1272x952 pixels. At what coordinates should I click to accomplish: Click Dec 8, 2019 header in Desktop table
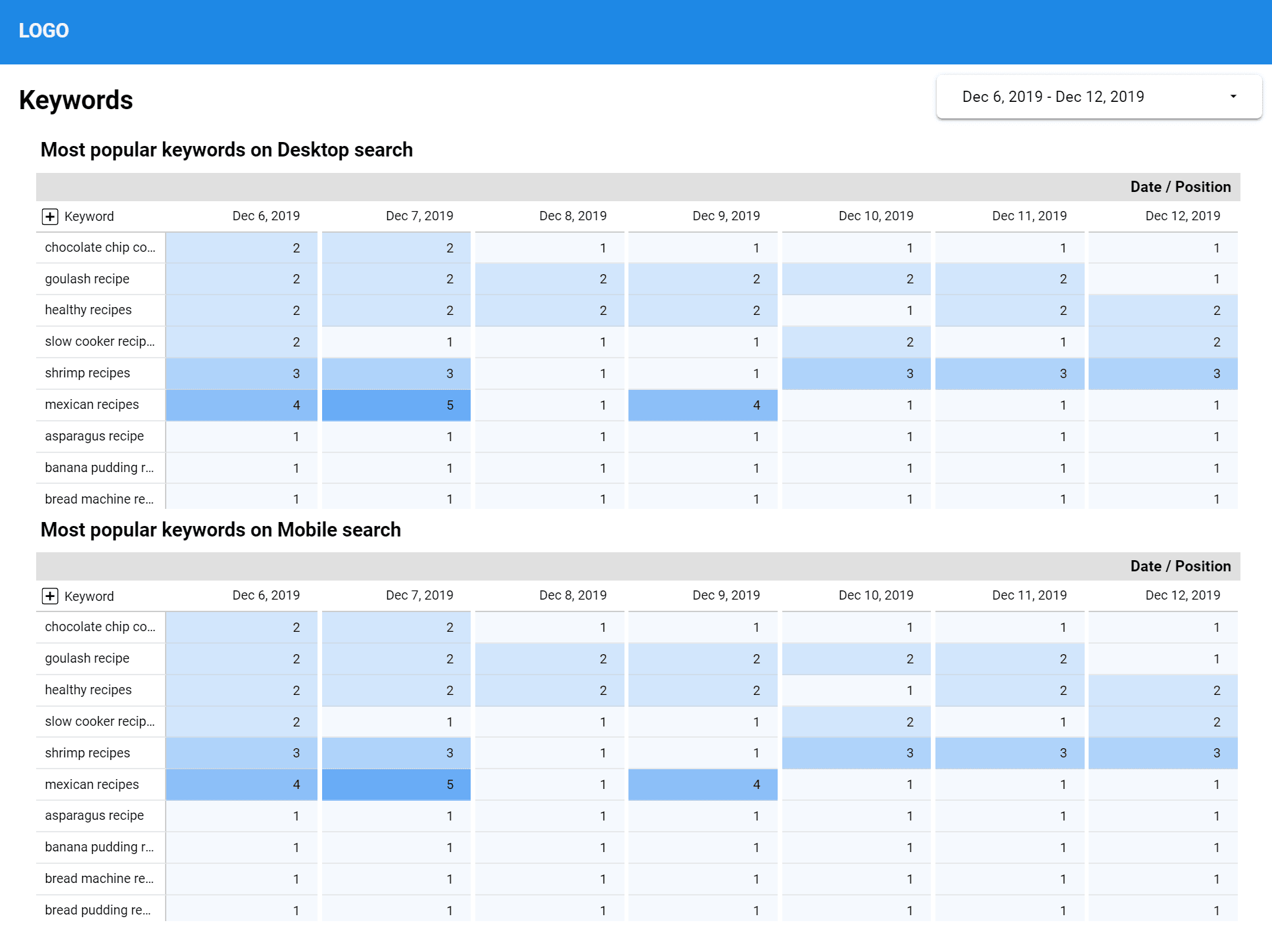coord(573,216)
